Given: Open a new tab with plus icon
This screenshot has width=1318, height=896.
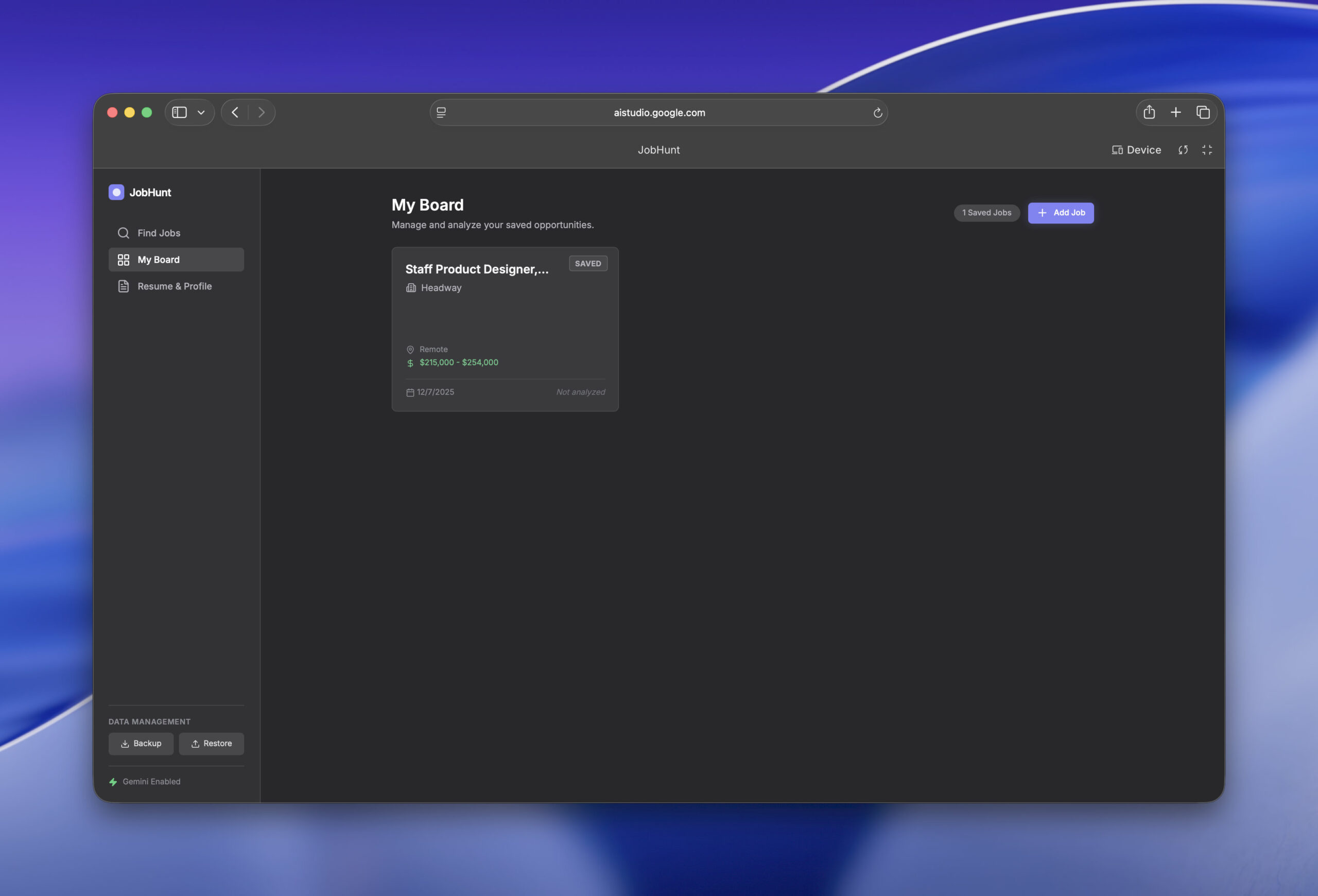Looking at the screenshot, I should pos(1176,112).
